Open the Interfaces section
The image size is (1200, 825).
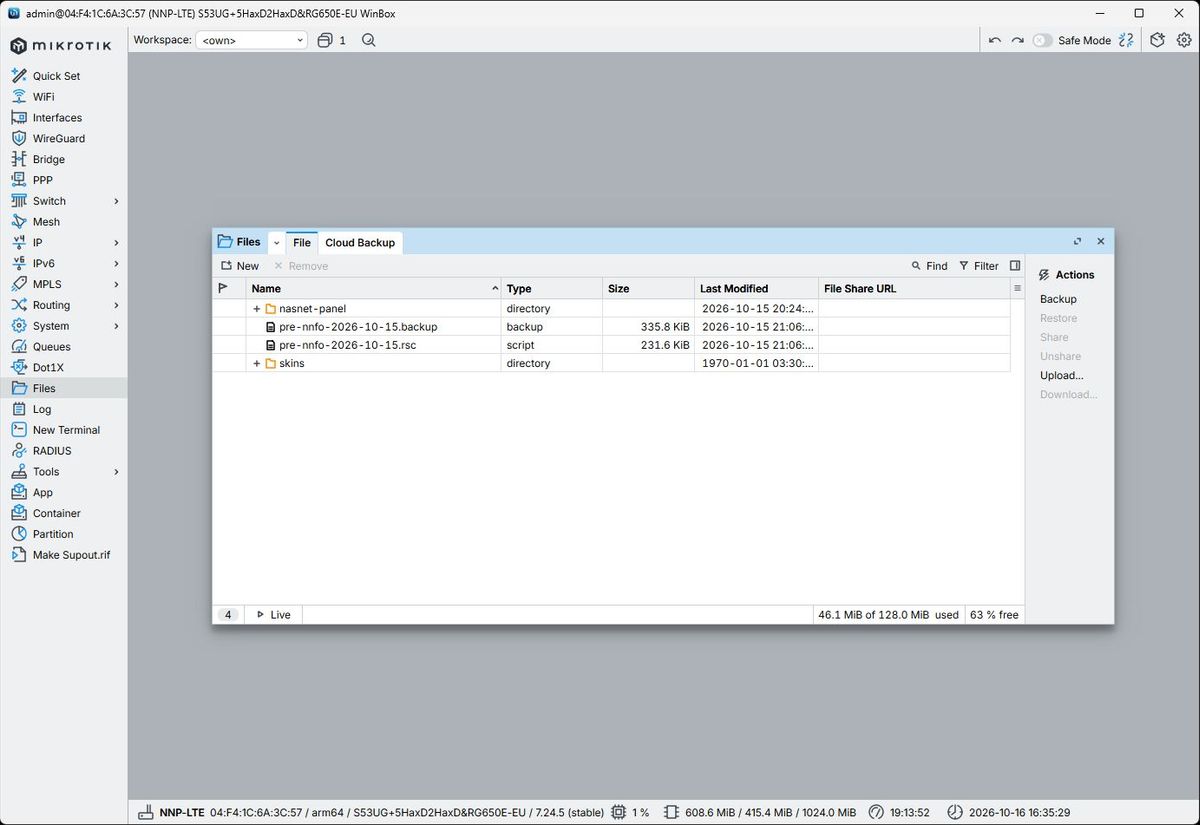[x=57, y=118]
